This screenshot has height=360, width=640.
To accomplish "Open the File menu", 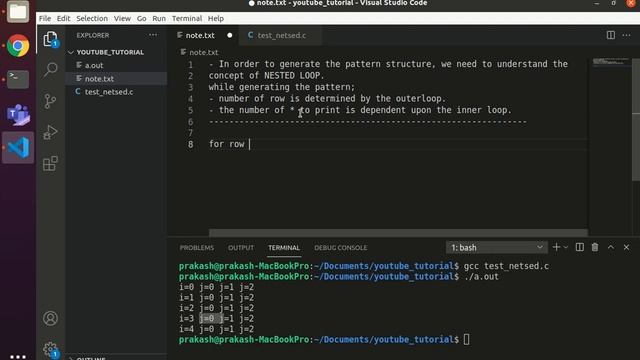I will (x=45, y=18).
